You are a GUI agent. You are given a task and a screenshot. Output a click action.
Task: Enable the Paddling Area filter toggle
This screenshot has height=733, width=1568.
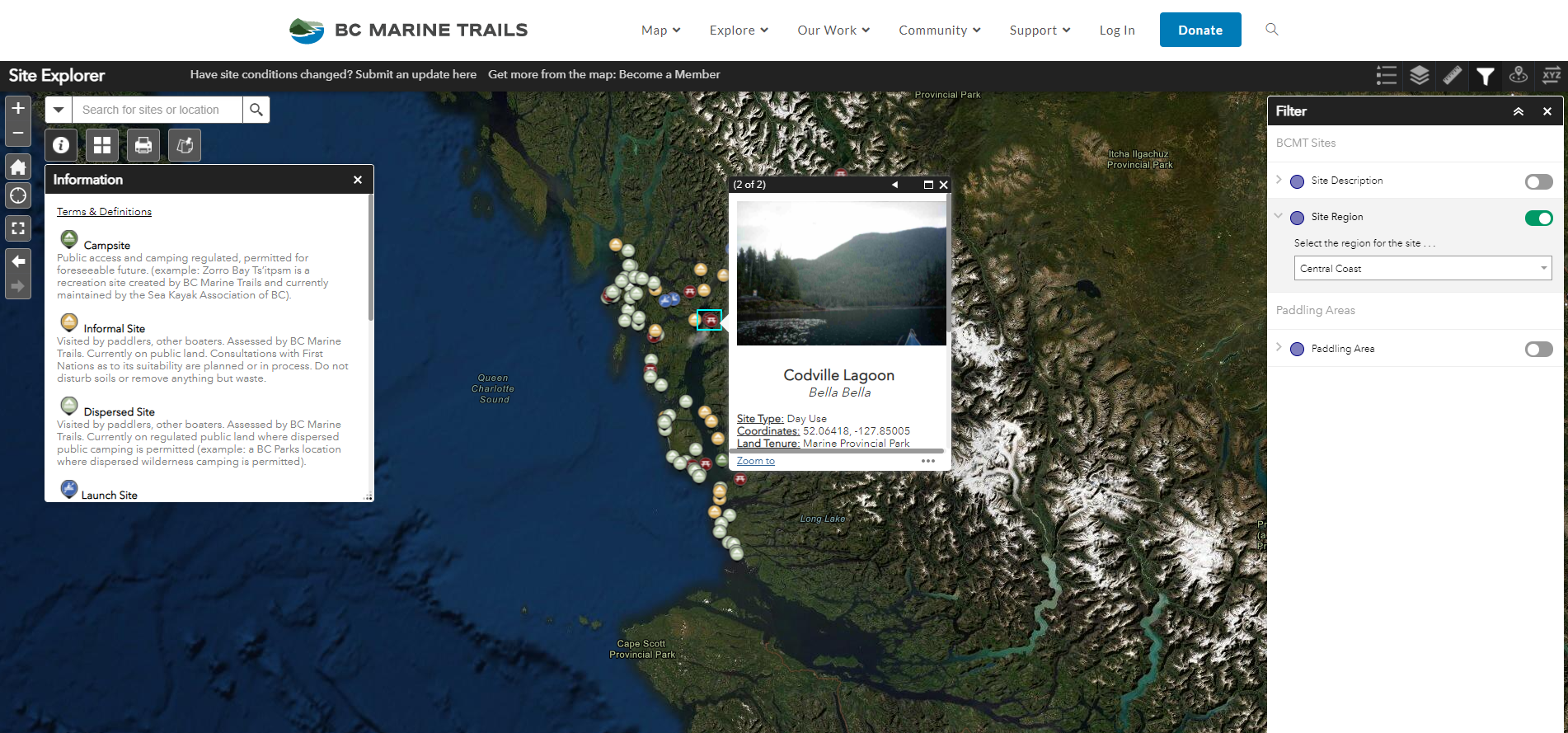(x=1538, y=350)
